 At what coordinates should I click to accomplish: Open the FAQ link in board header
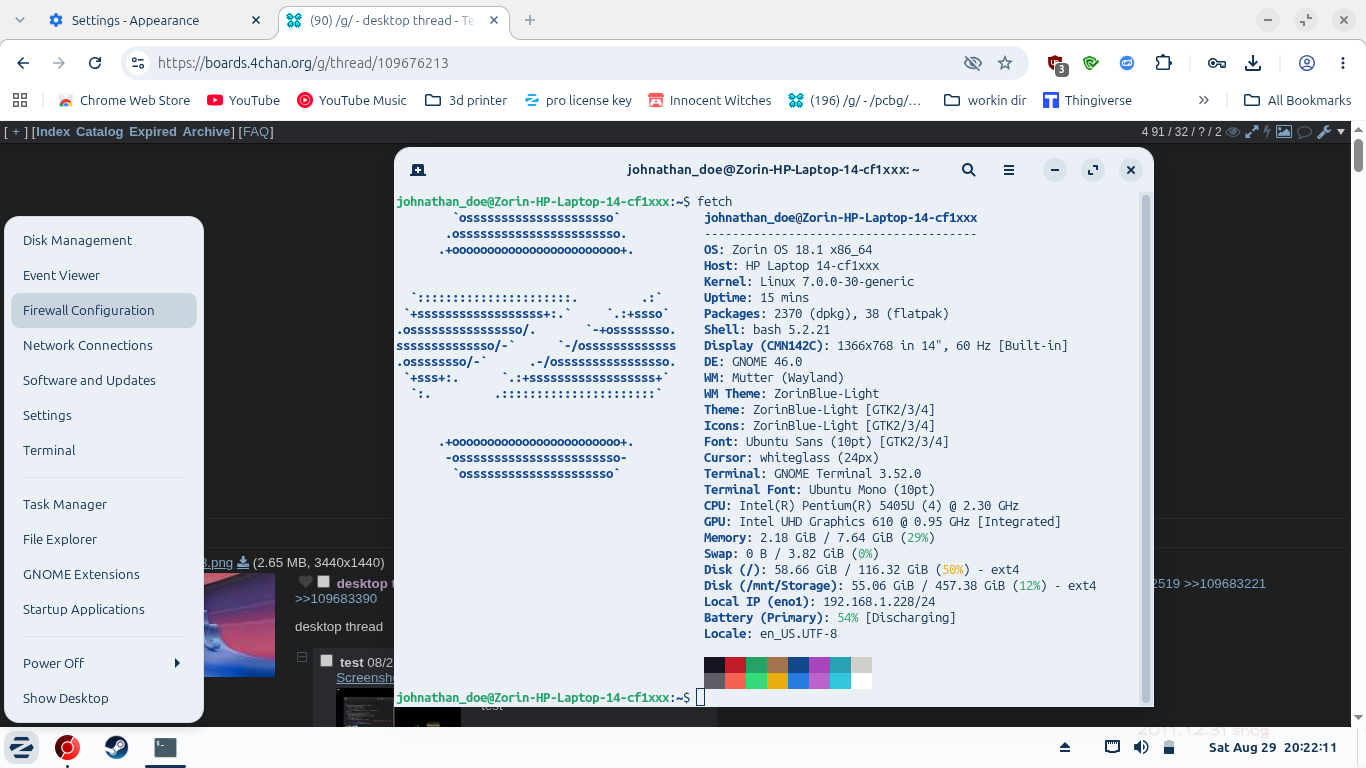[256, 132]
